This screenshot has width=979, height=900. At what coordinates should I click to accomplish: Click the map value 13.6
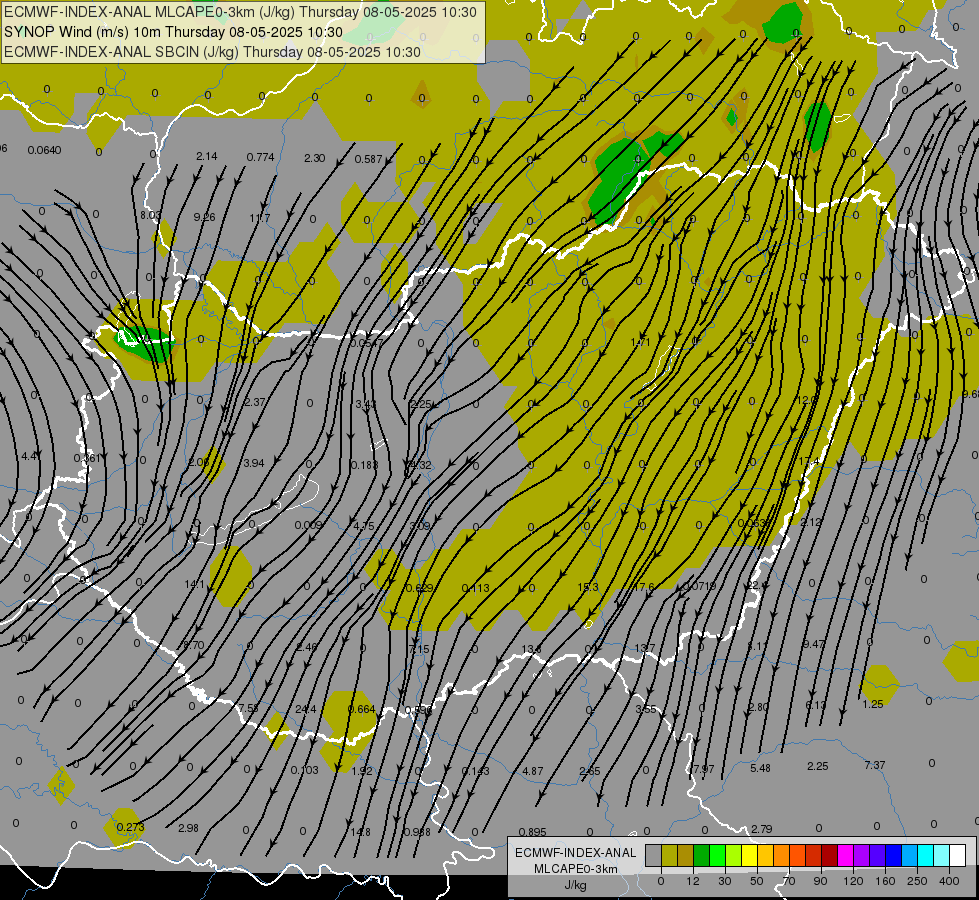click(531, 649)
